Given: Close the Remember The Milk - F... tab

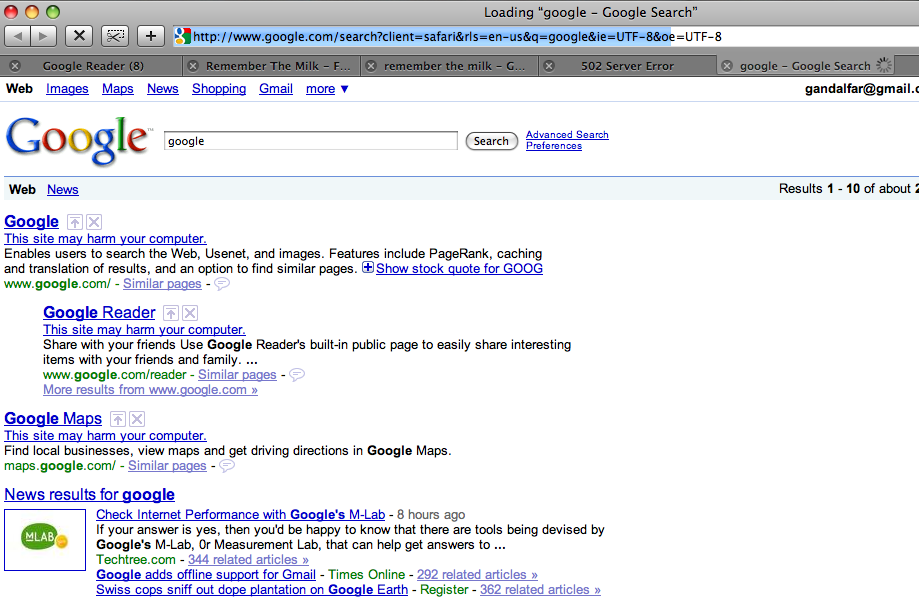Looking at the screenshot, I should click(x=193, y=66).
